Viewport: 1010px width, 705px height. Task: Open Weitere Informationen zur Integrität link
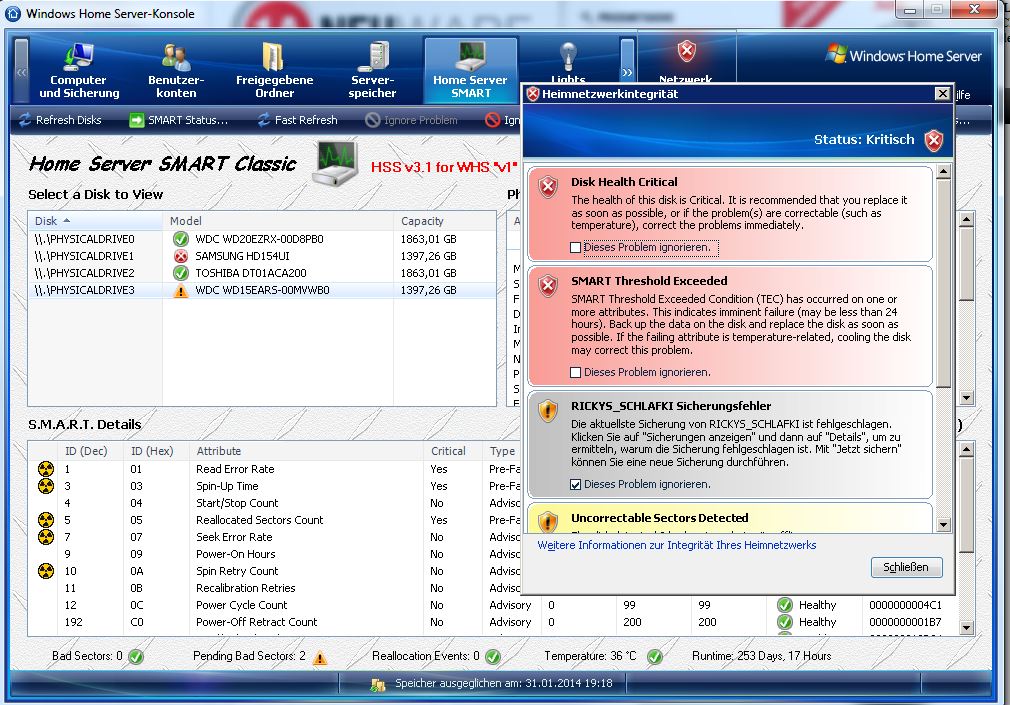point(676,545)
